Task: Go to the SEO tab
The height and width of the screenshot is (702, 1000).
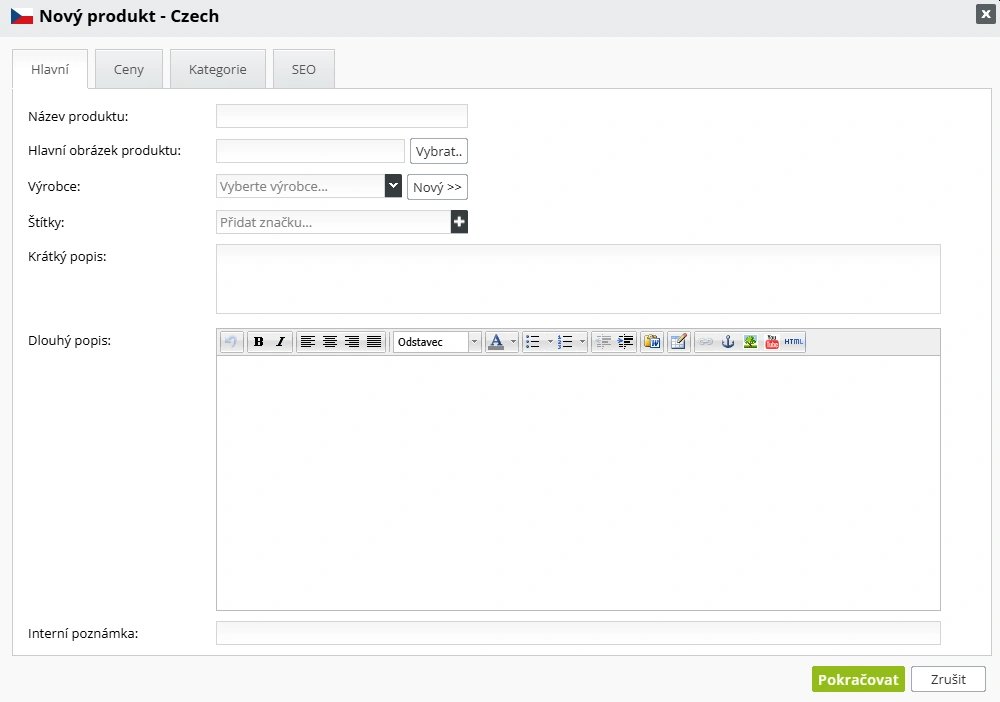Action: point(303,70)
